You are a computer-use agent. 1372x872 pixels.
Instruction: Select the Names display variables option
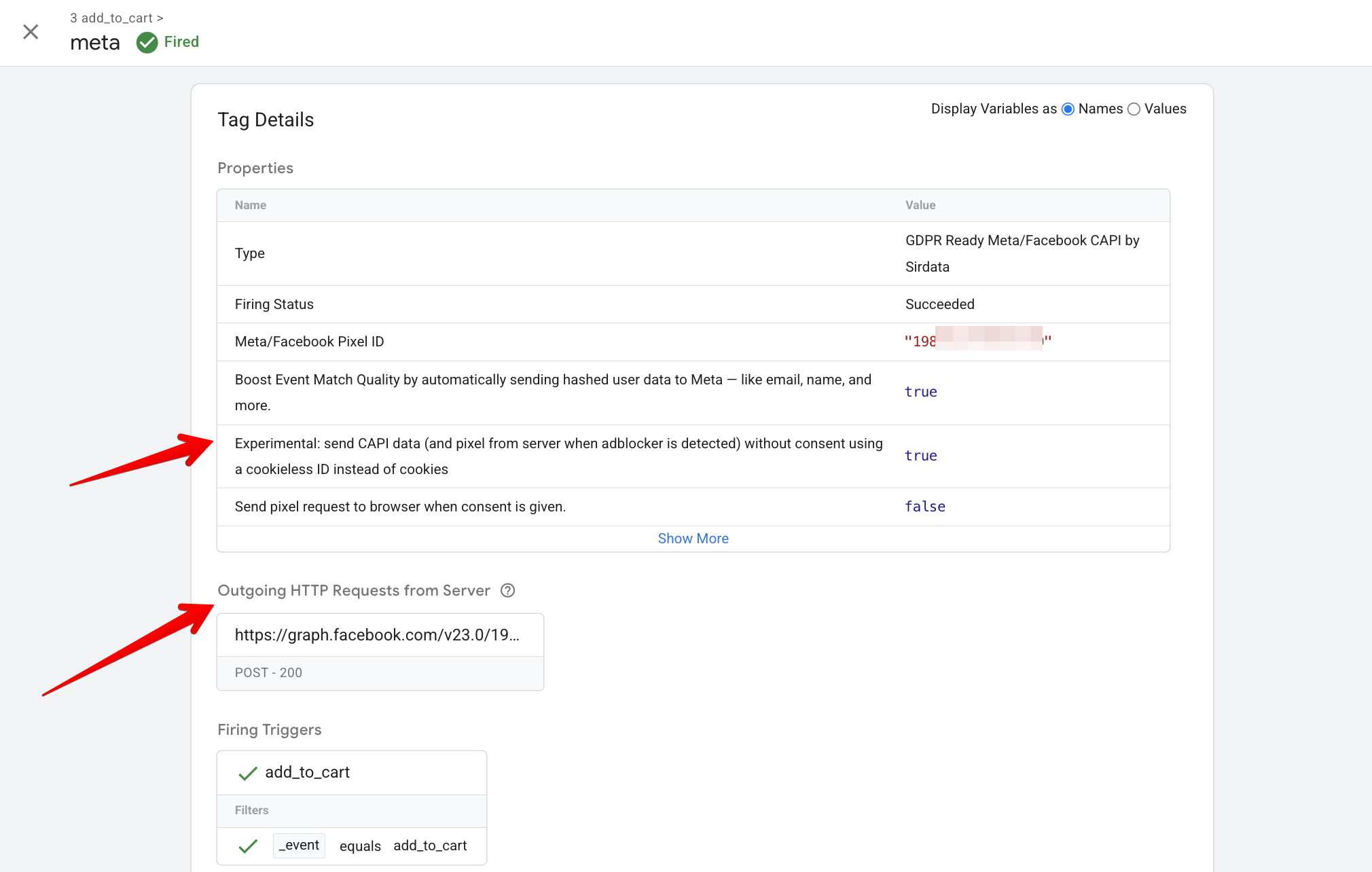pos(1068,109)
